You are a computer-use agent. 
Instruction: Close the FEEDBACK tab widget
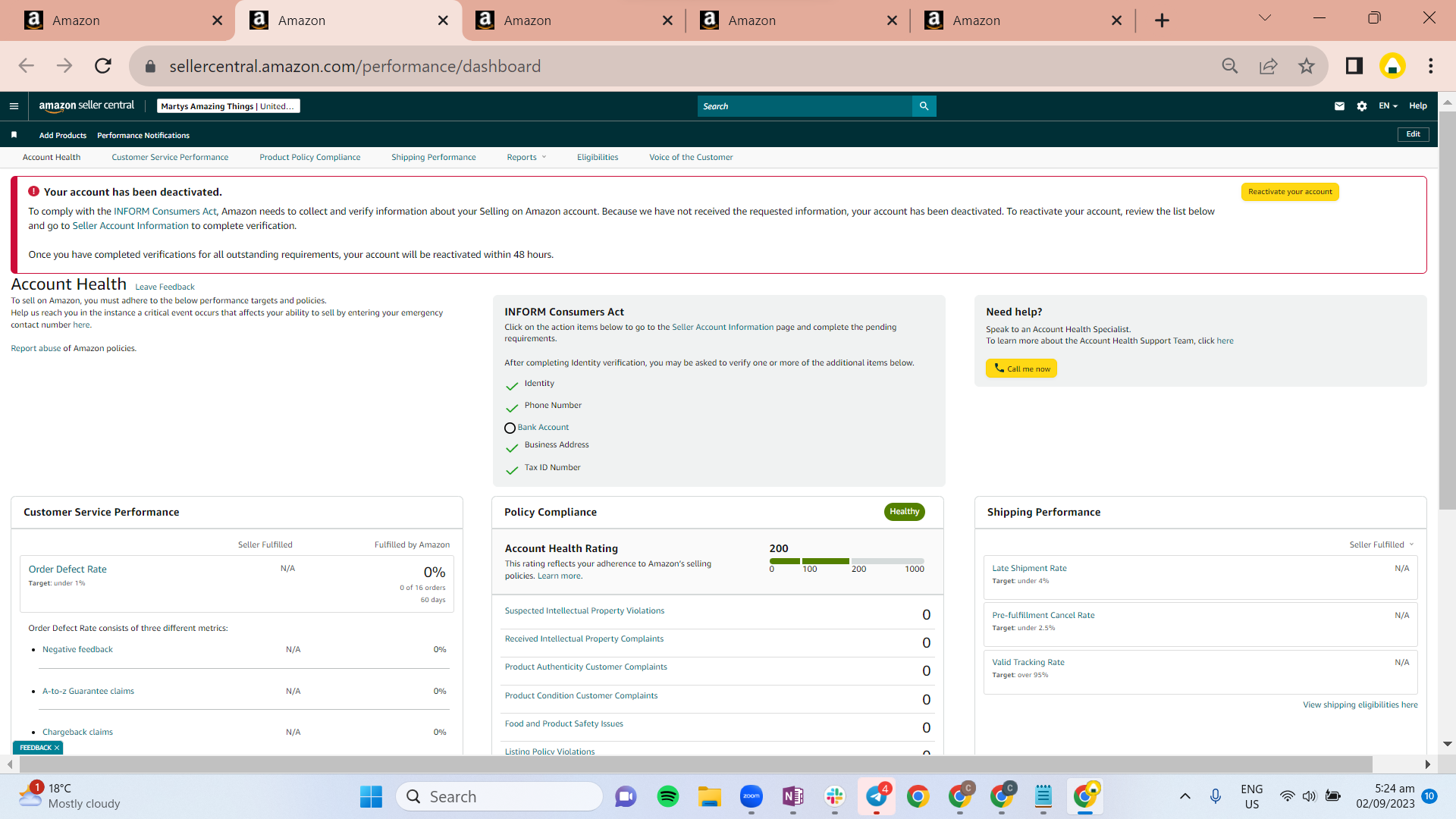point(56,748)
